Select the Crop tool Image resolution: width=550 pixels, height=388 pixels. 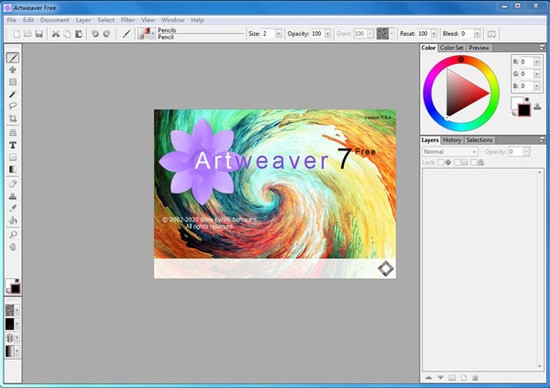[13, 118]
